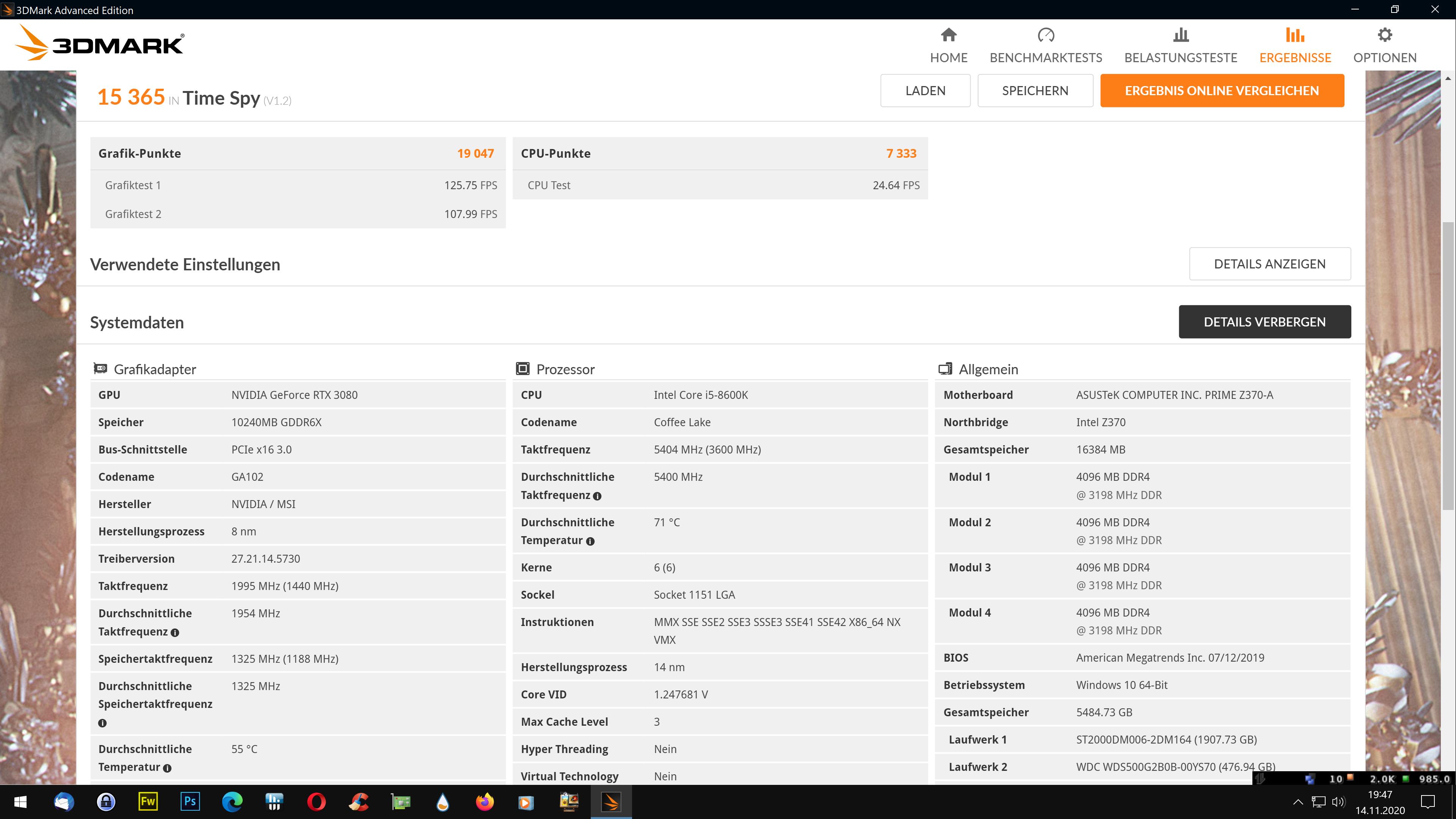Expand settings with Details Anzeigen

tap(1269, 264)
